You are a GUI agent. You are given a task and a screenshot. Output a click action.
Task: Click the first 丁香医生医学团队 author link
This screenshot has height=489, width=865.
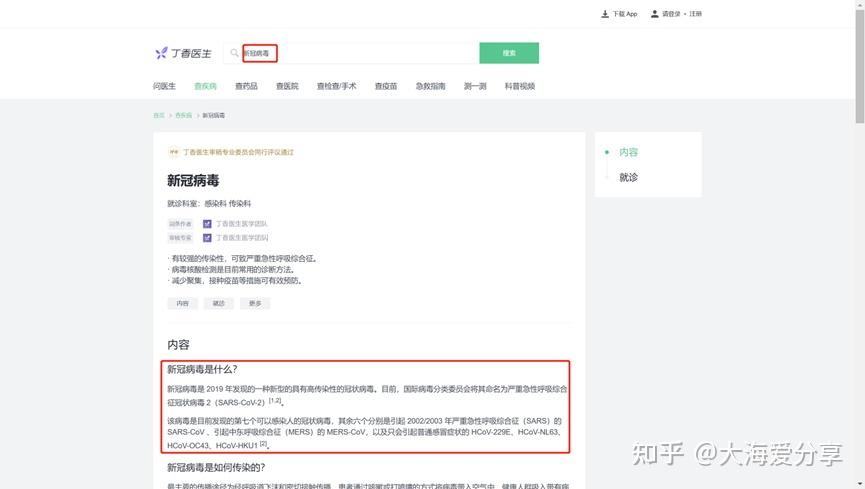241,224
